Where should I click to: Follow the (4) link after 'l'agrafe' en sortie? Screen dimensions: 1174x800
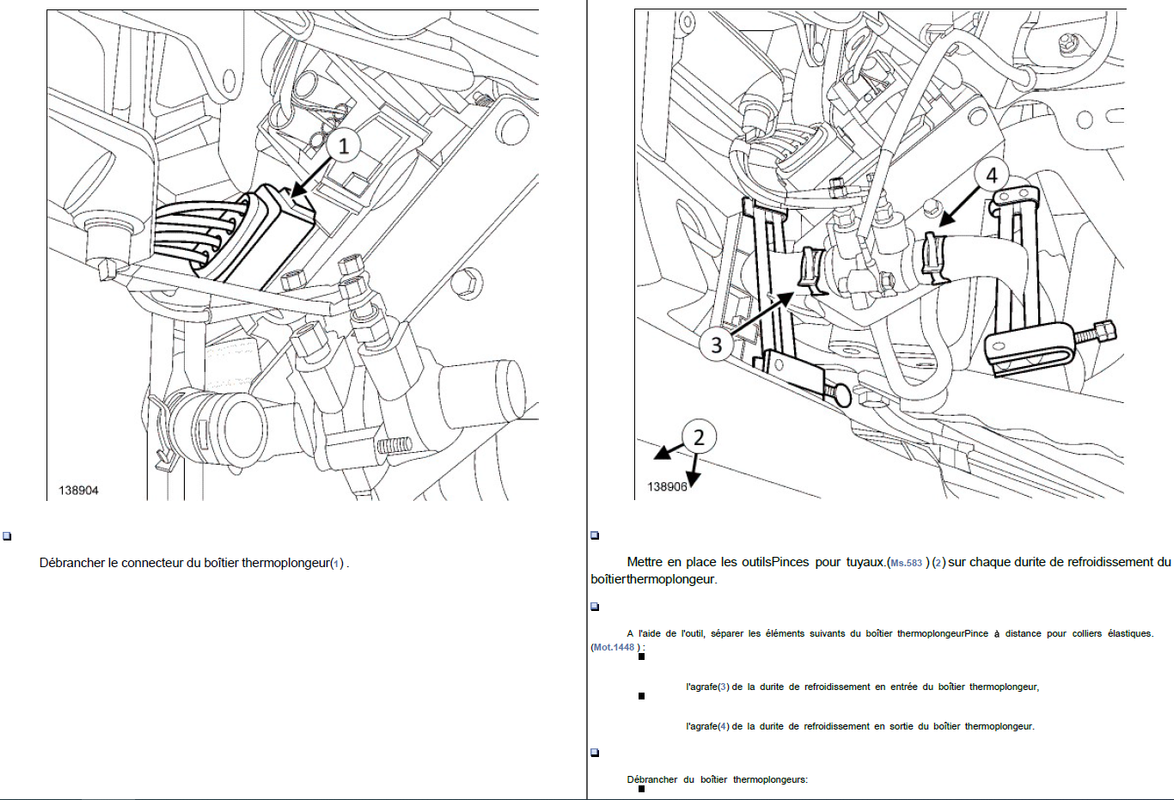[723, 727]
